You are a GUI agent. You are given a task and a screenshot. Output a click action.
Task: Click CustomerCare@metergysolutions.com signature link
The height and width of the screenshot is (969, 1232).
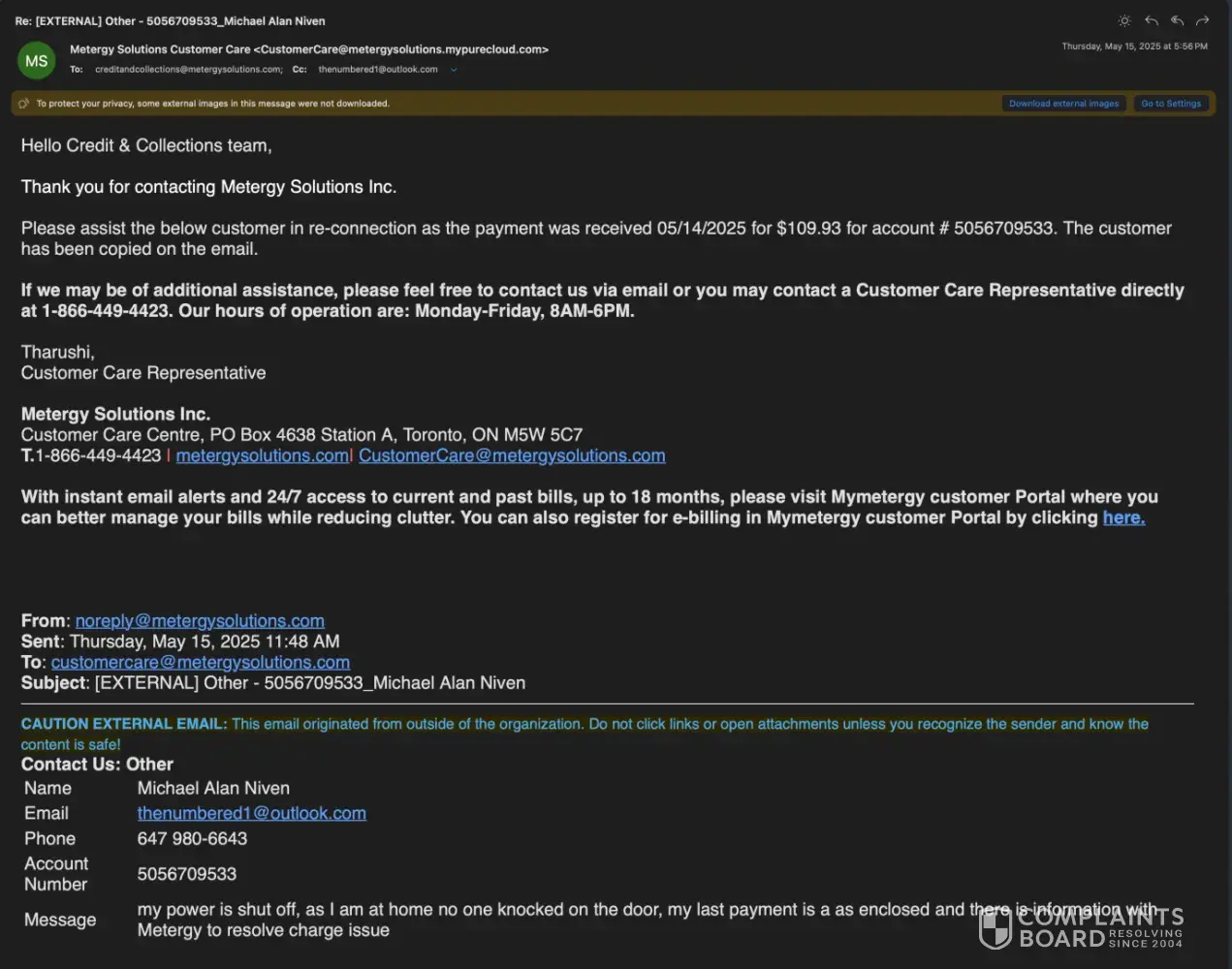coord(512,455)
